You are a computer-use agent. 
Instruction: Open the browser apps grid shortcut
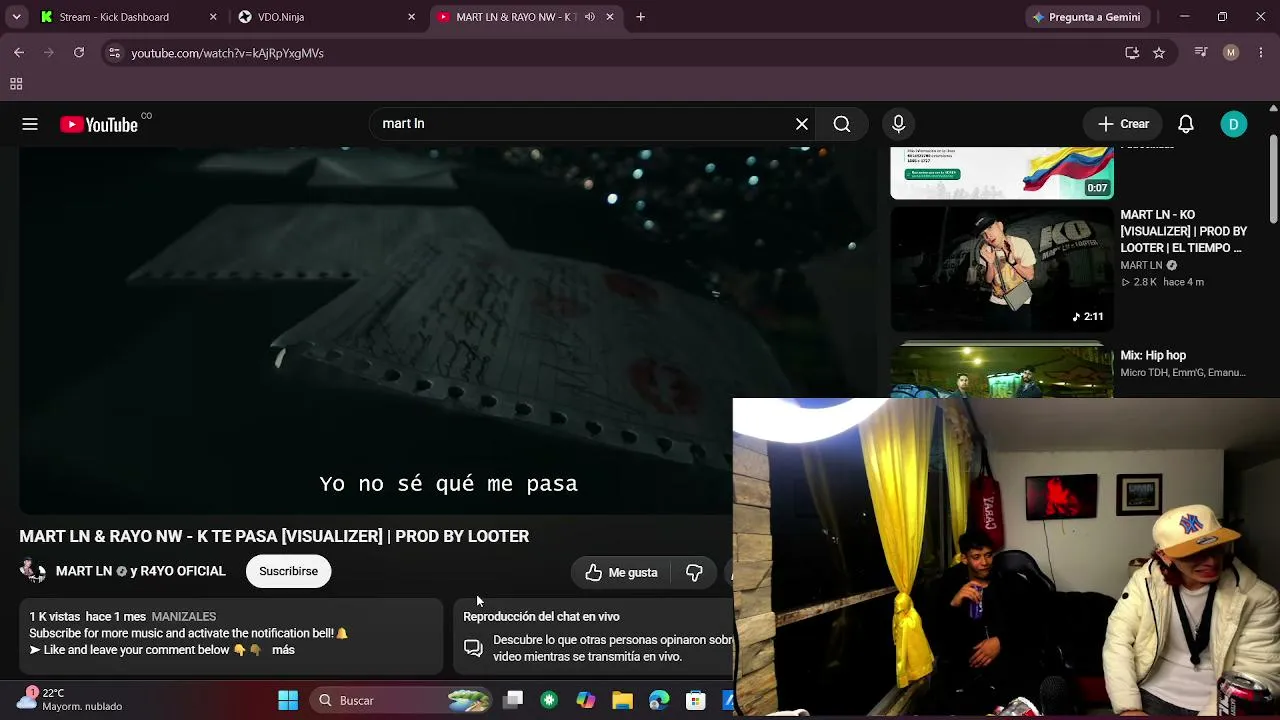pyautogui.click(x=16, y=85)
